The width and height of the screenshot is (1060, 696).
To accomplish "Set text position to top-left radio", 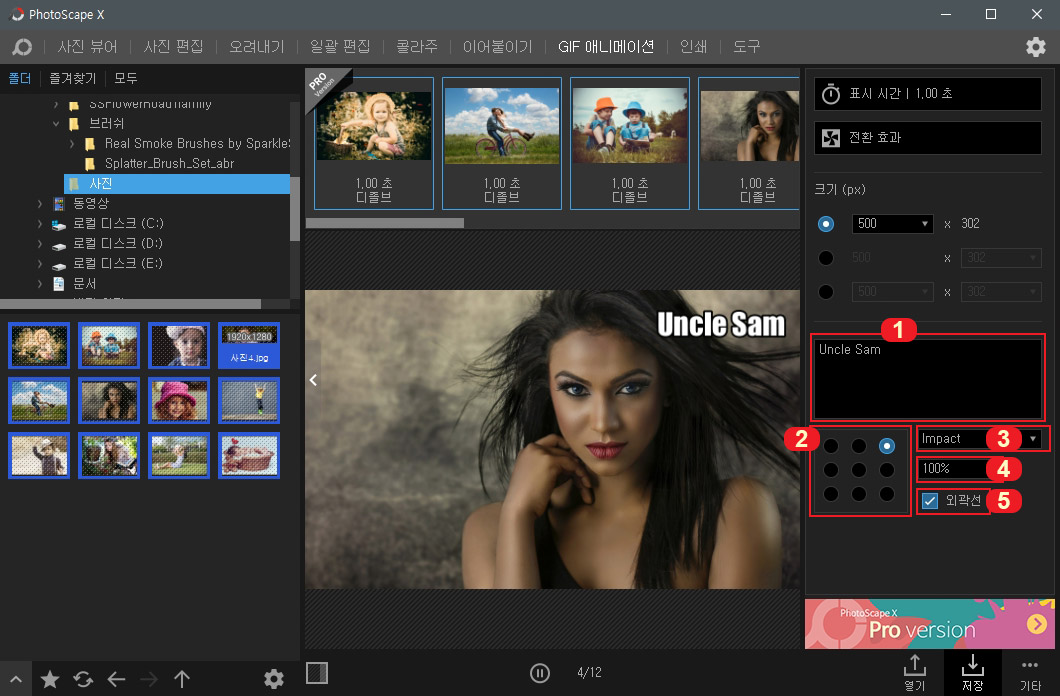I will [831, 446].
